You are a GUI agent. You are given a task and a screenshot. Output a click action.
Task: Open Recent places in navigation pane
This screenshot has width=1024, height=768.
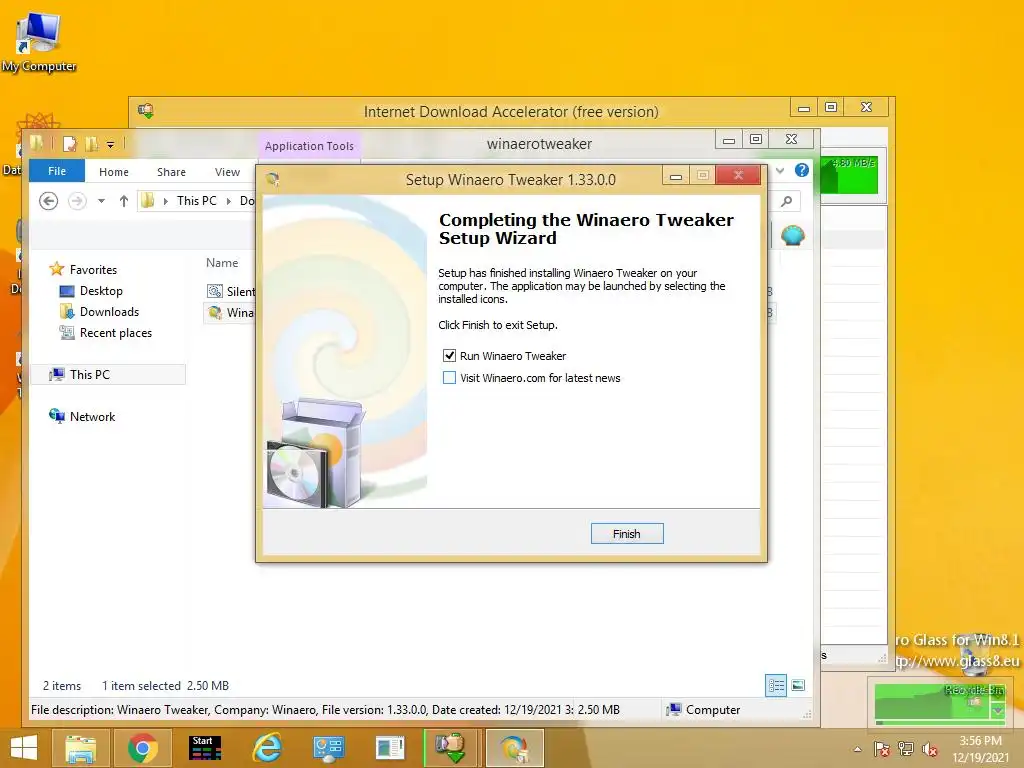click(116, 332)
